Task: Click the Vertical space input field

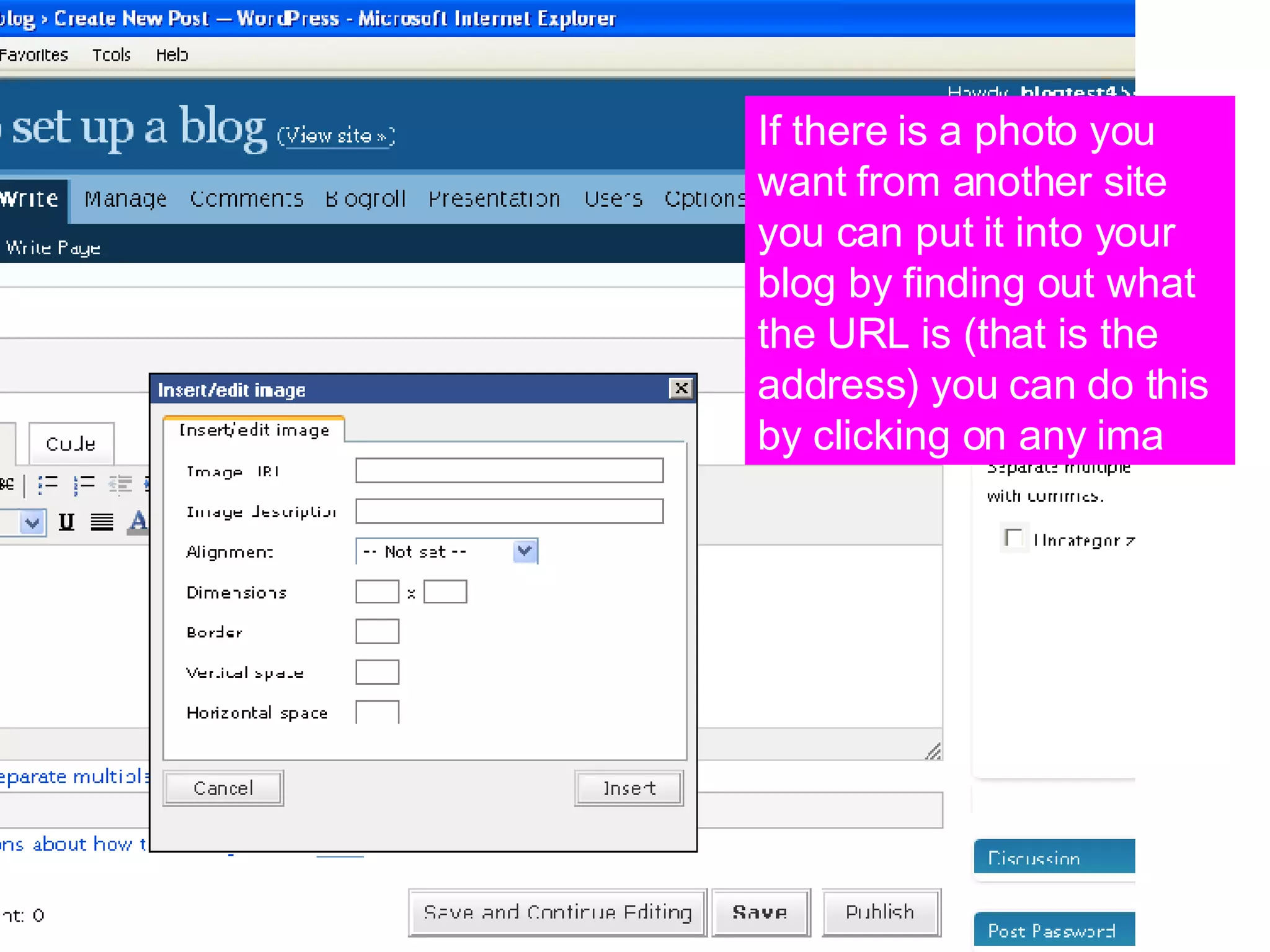Action: [377, 672]
